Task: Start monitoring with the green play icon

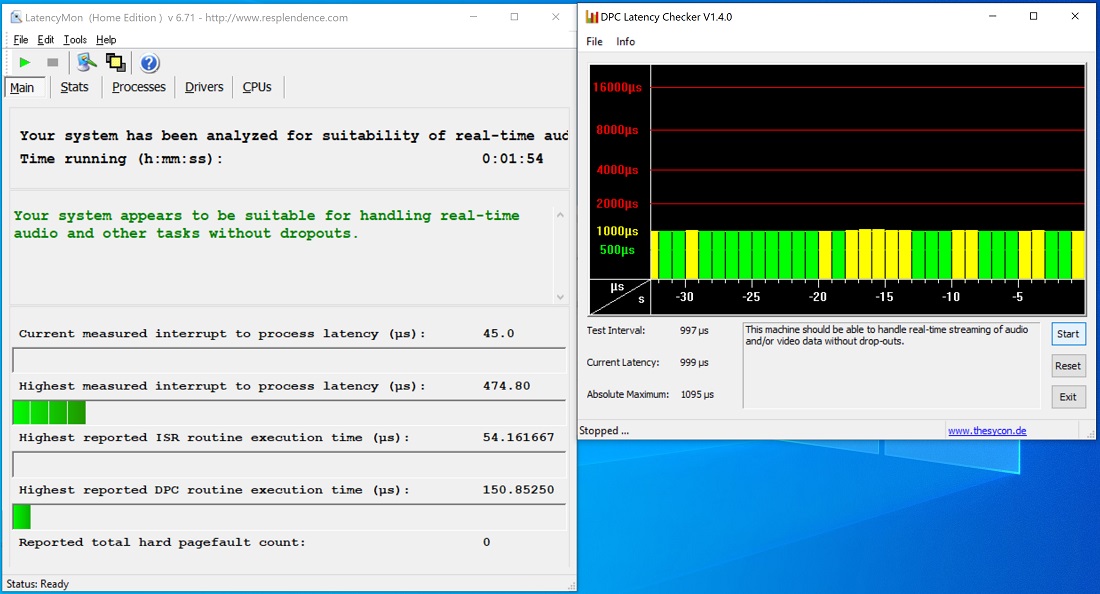Action: 25,63
